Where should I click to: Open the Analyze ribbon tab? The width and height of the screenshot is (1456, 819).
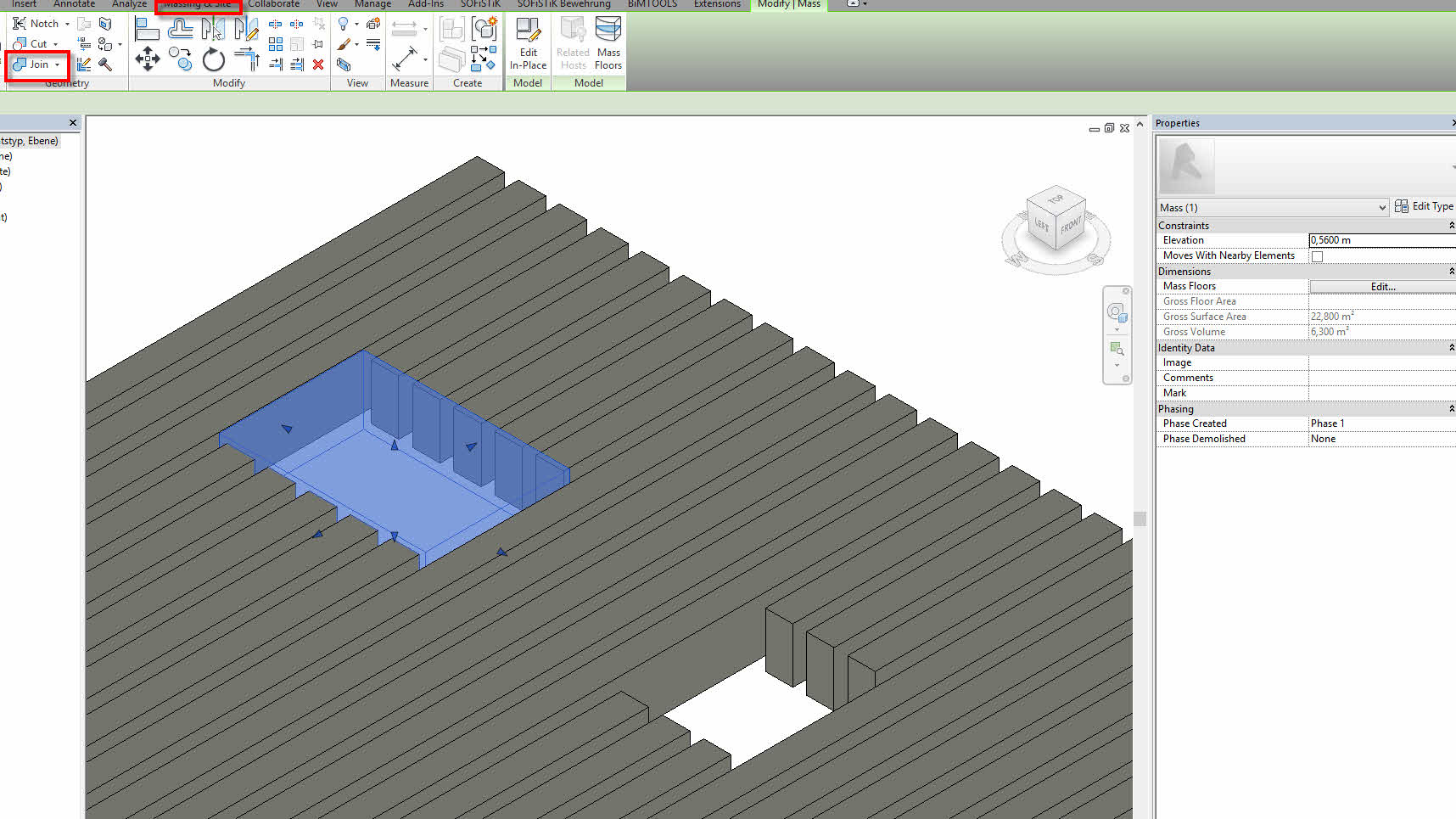point(129,4)
